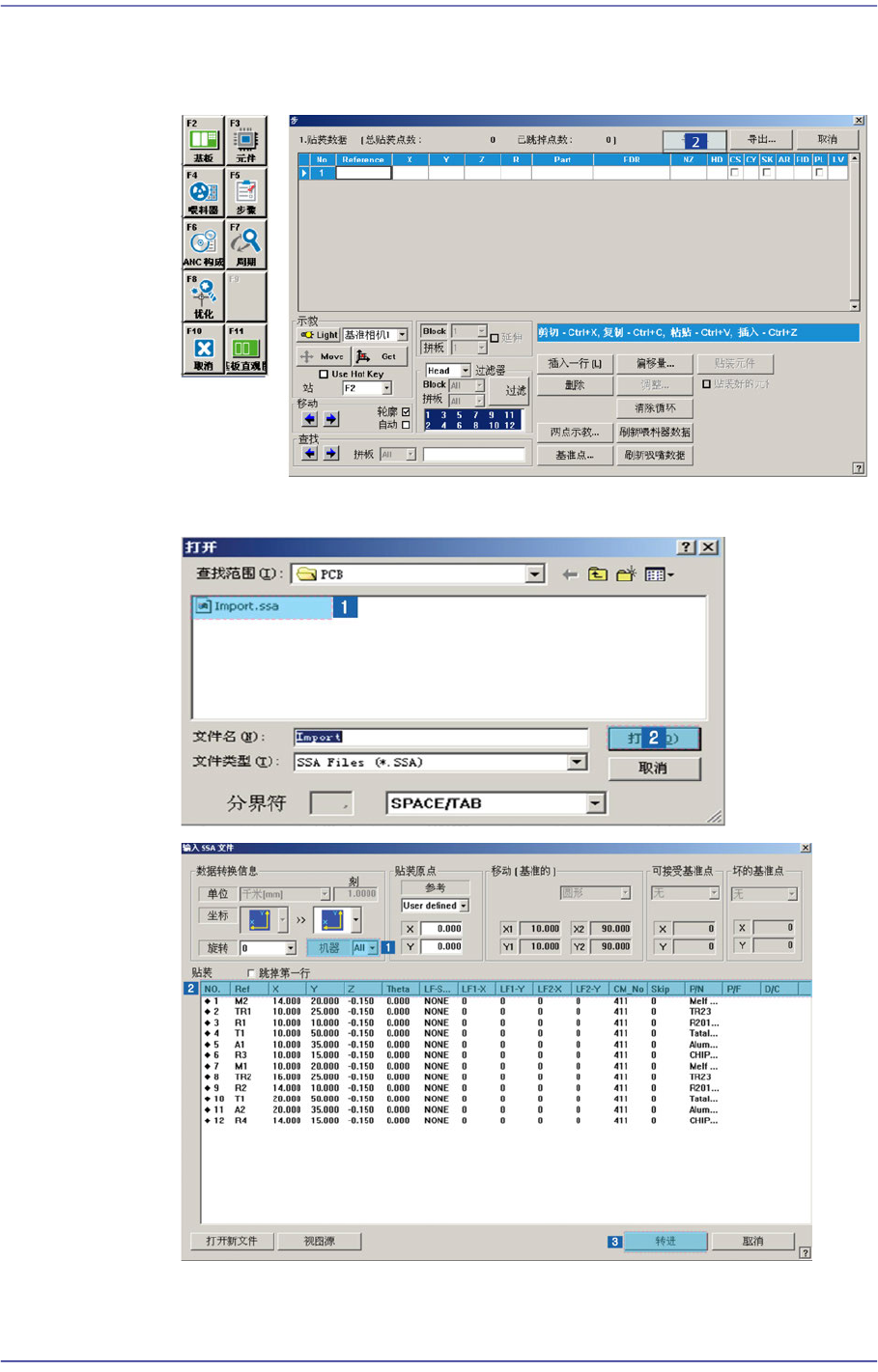The image size is (878, 1372).
Task: Select the source coordinate orientation icon
Action: coord(260,919)
